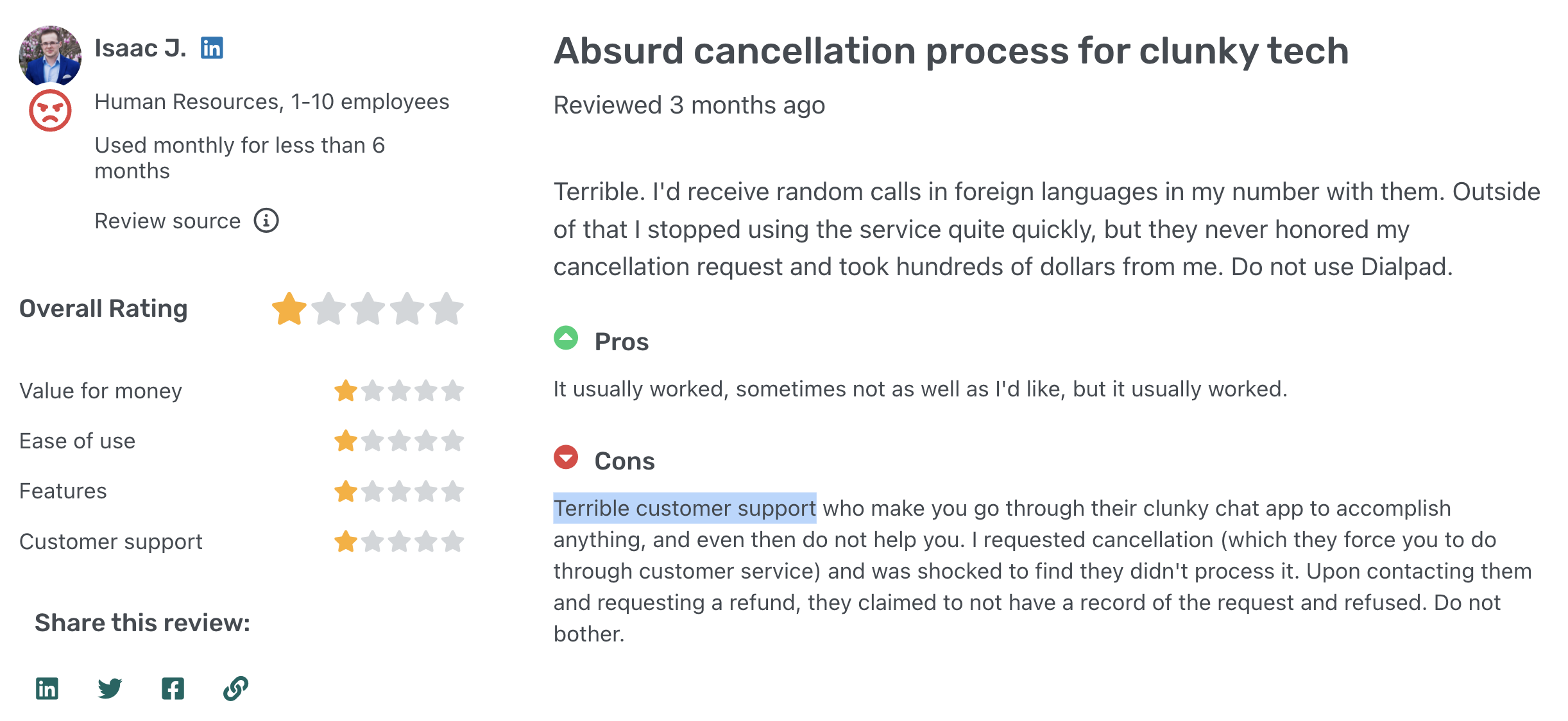1568x721 pixels.
Task: Copy the review link icon
Action: tap(235, 688)
